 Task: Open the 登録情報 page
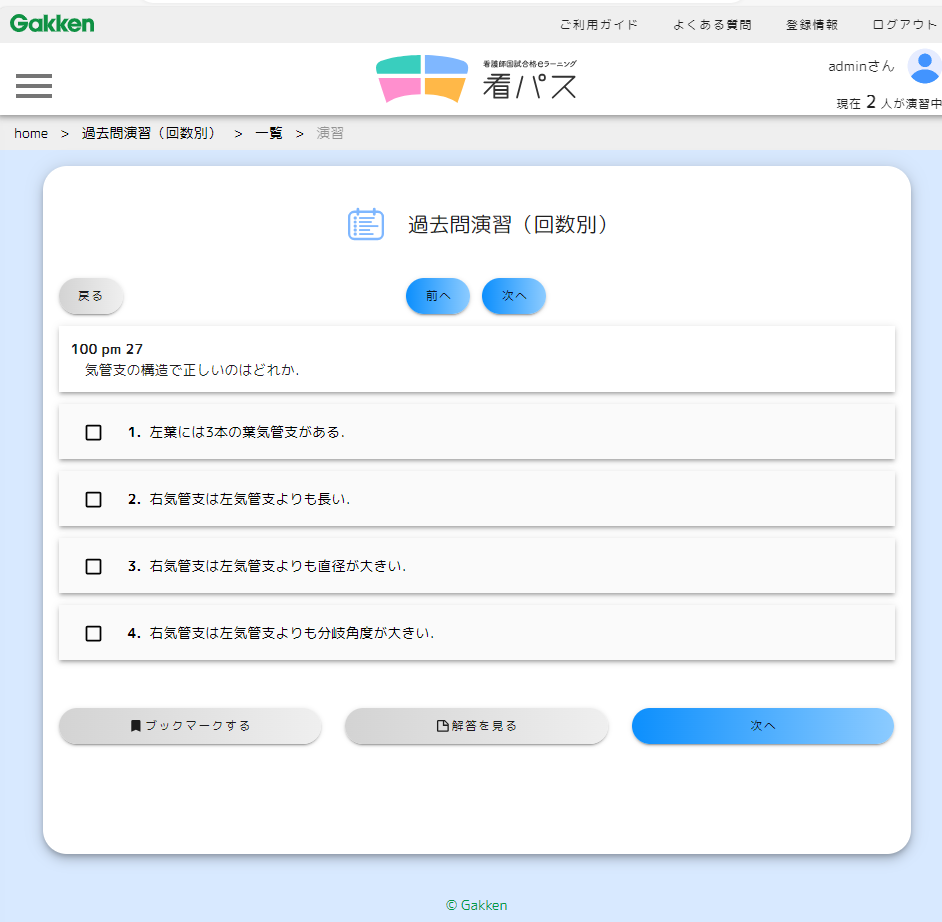pyautogui.click(x=811, y=23)
